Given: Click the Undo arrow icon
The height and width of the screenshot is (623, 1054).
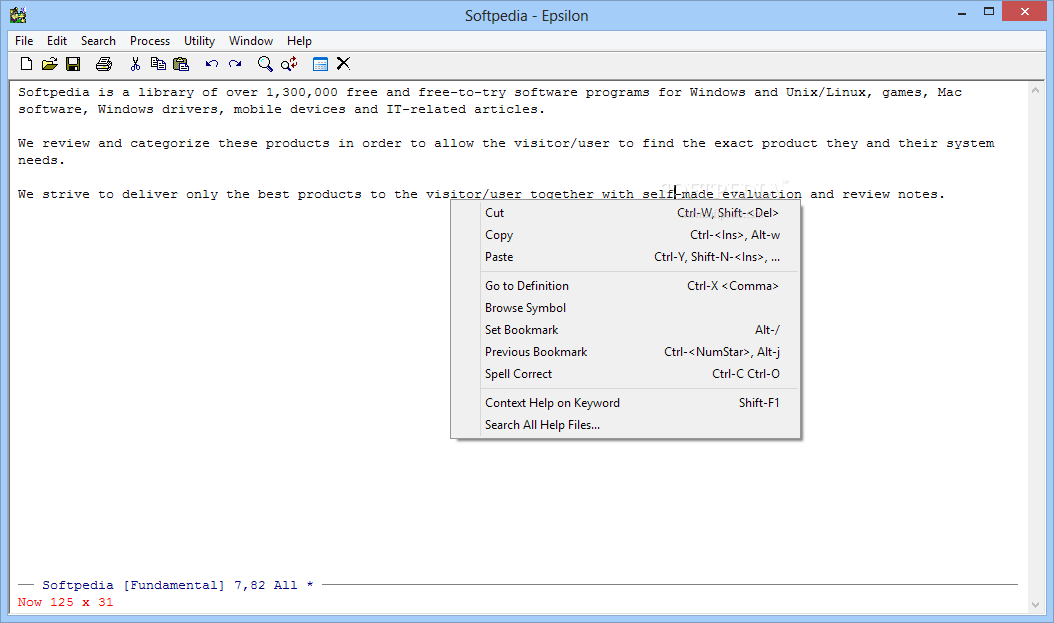Looking at the screenshot, I should point(212,64).
